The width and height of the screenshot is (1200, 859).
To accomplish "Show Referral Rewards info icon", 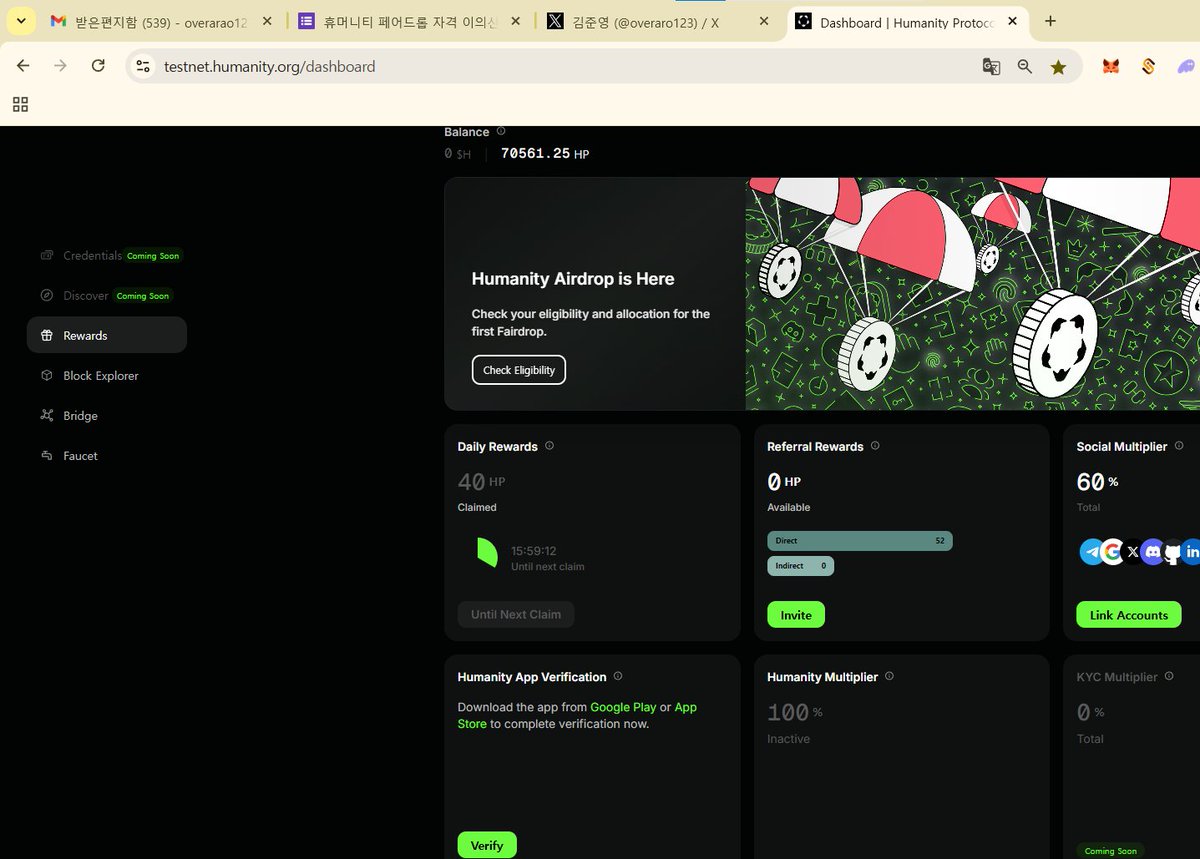I will coord(875,446).
